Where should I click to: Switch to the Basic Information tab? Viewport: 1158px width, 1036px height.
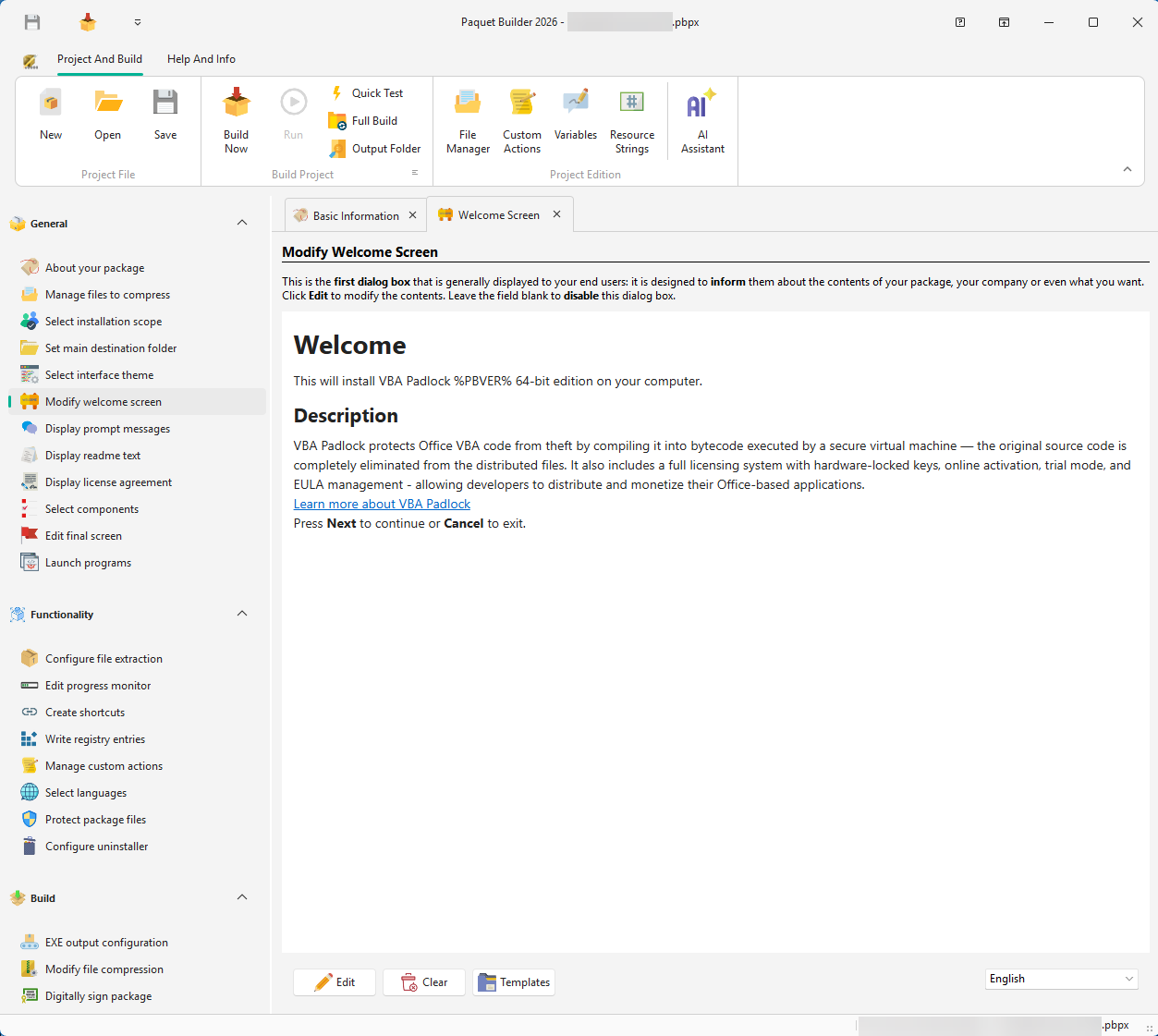point(354,214)
